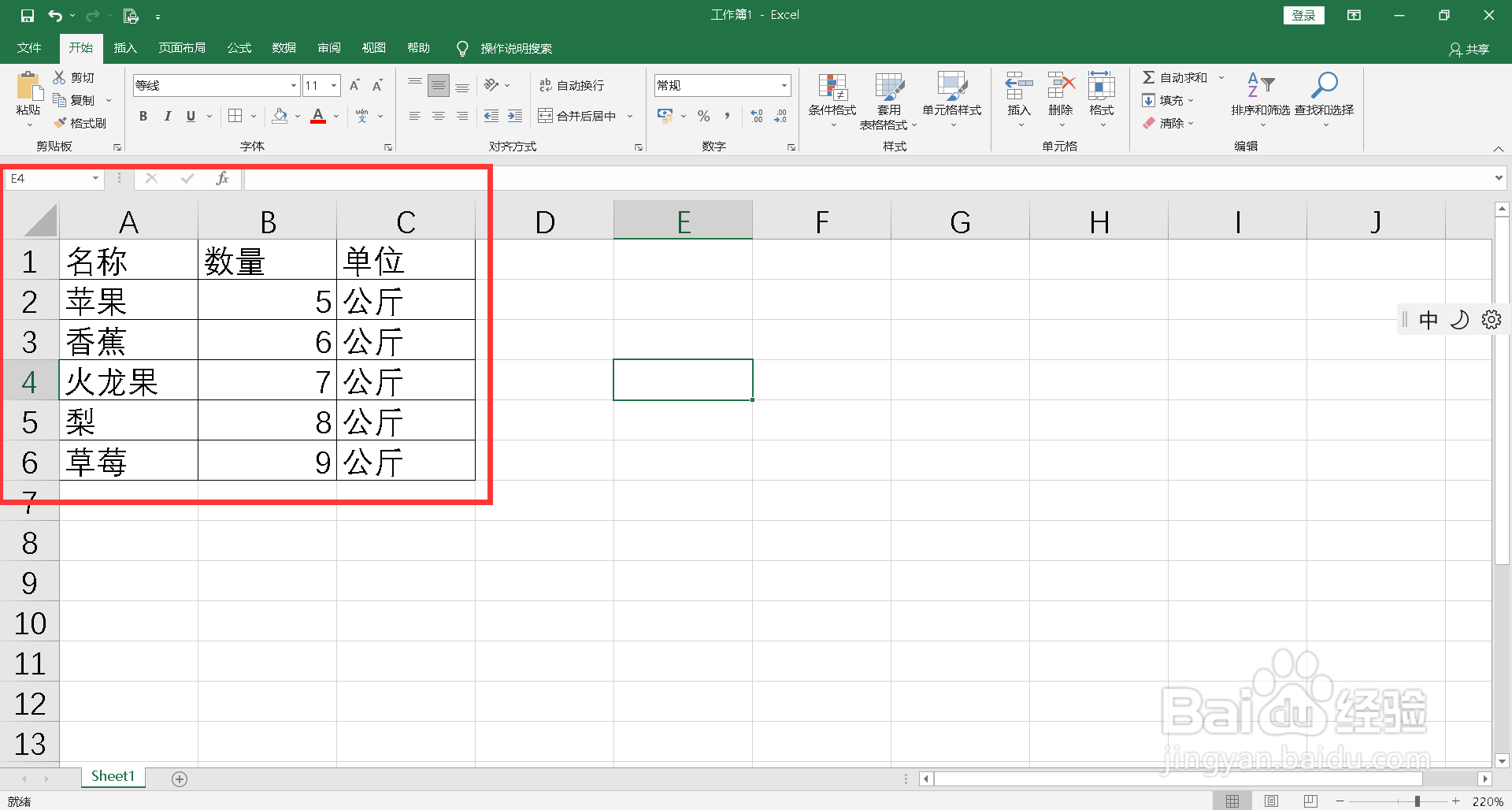Viewport: 1512px width, 810px height.
Task: Click the zoom slider handle
Action: point(1417,801)
